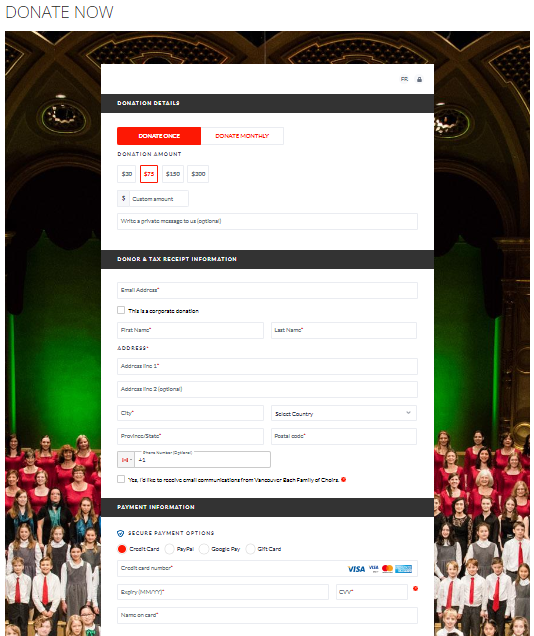Check the corporate donation checkbox
534x636 pixels.
pos(121,310)
